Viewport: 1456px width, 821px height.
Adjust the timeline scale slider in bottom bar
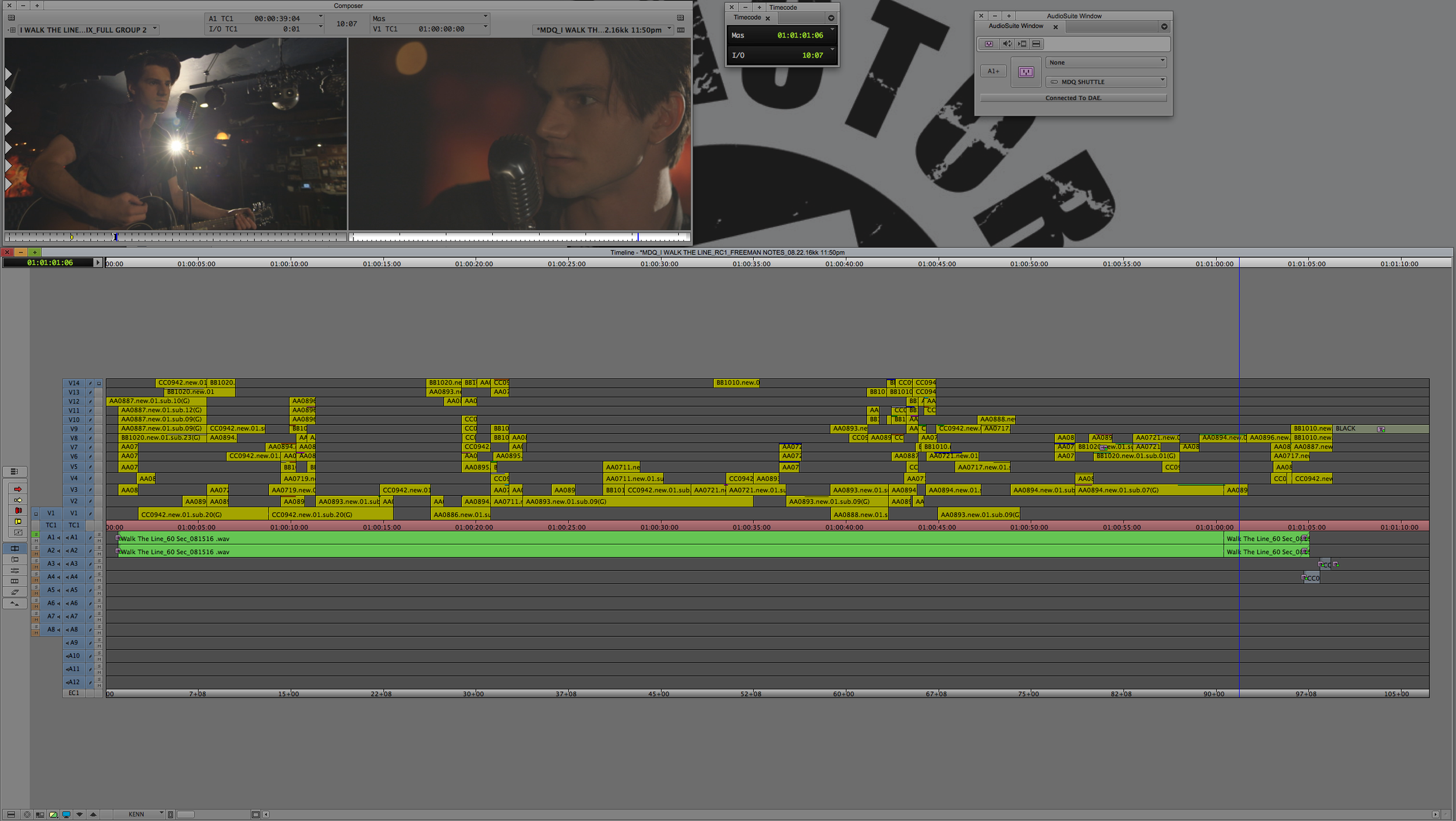pos(185,815)
